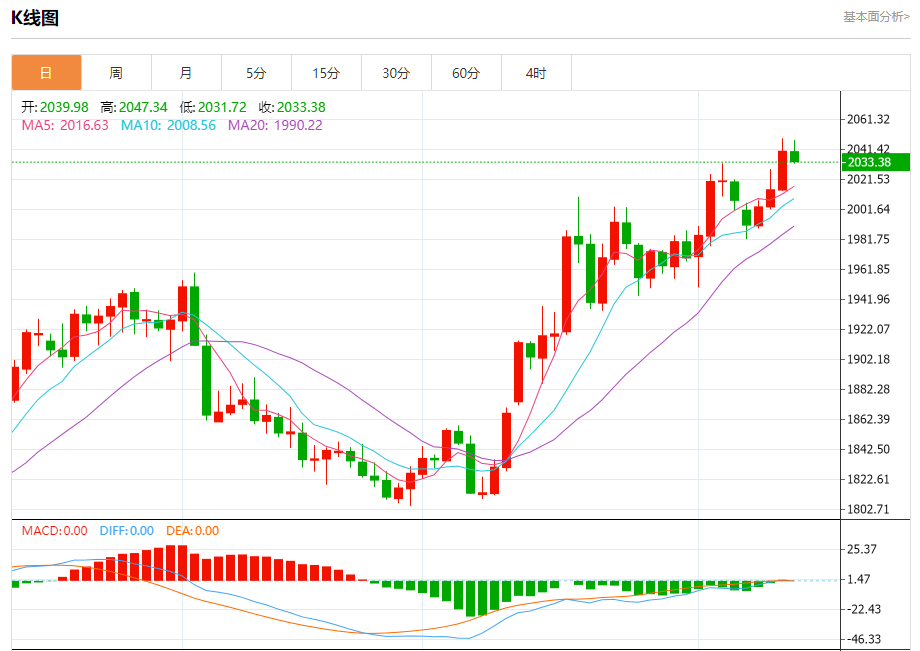Click the 1941.96 price axis label
920x651 pixels.
click(868, 299)
